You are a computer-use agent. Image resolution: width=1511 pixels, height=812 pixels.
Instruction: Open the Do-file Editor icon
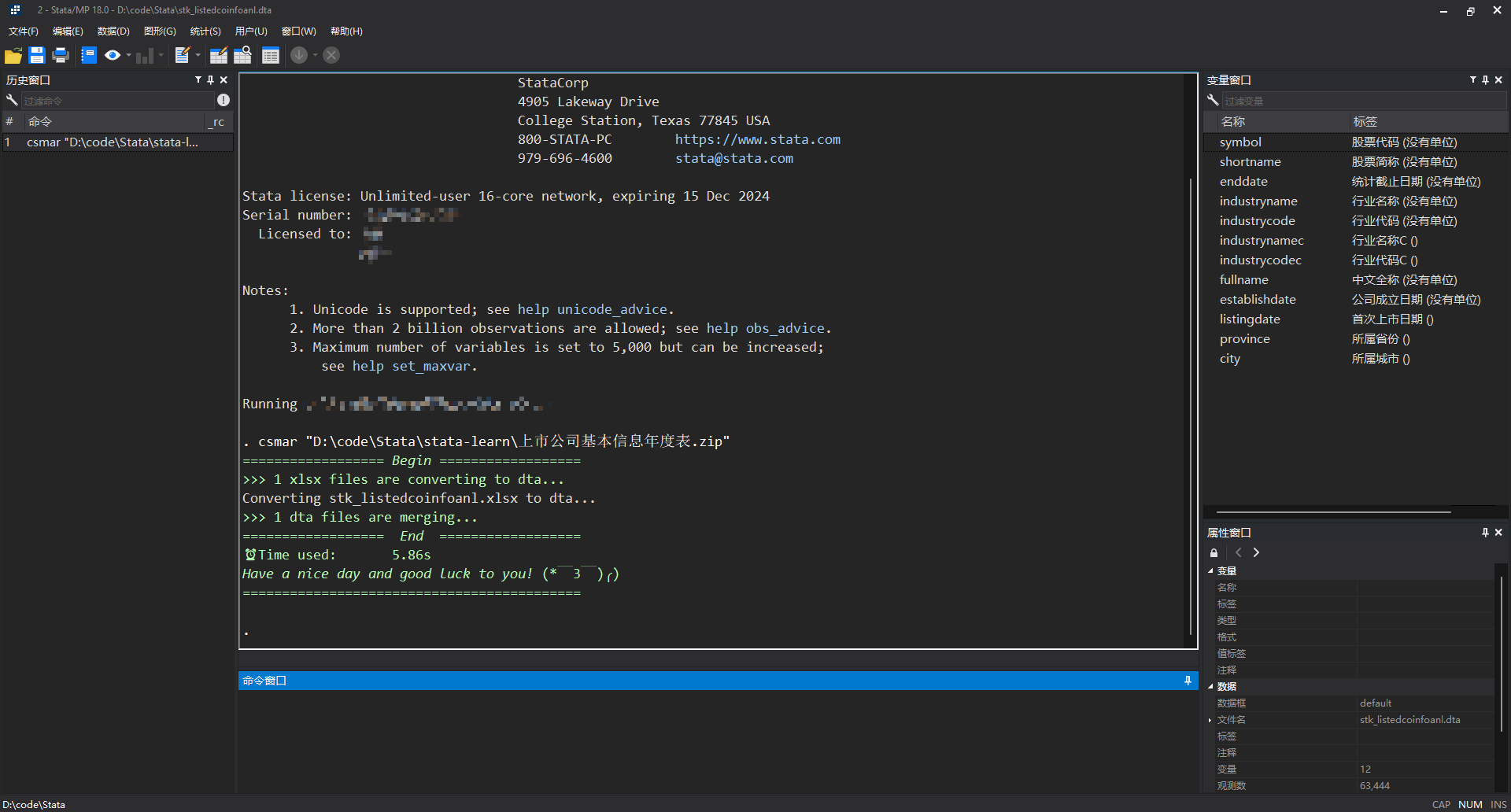[183, 55]
